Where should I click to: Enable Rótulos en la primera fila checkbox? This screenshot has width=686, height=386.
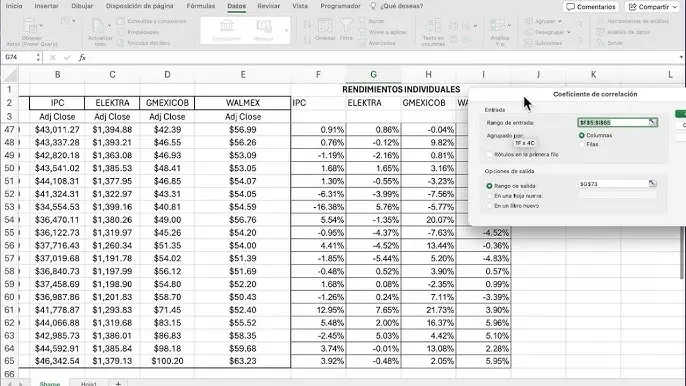click(490, 154)
